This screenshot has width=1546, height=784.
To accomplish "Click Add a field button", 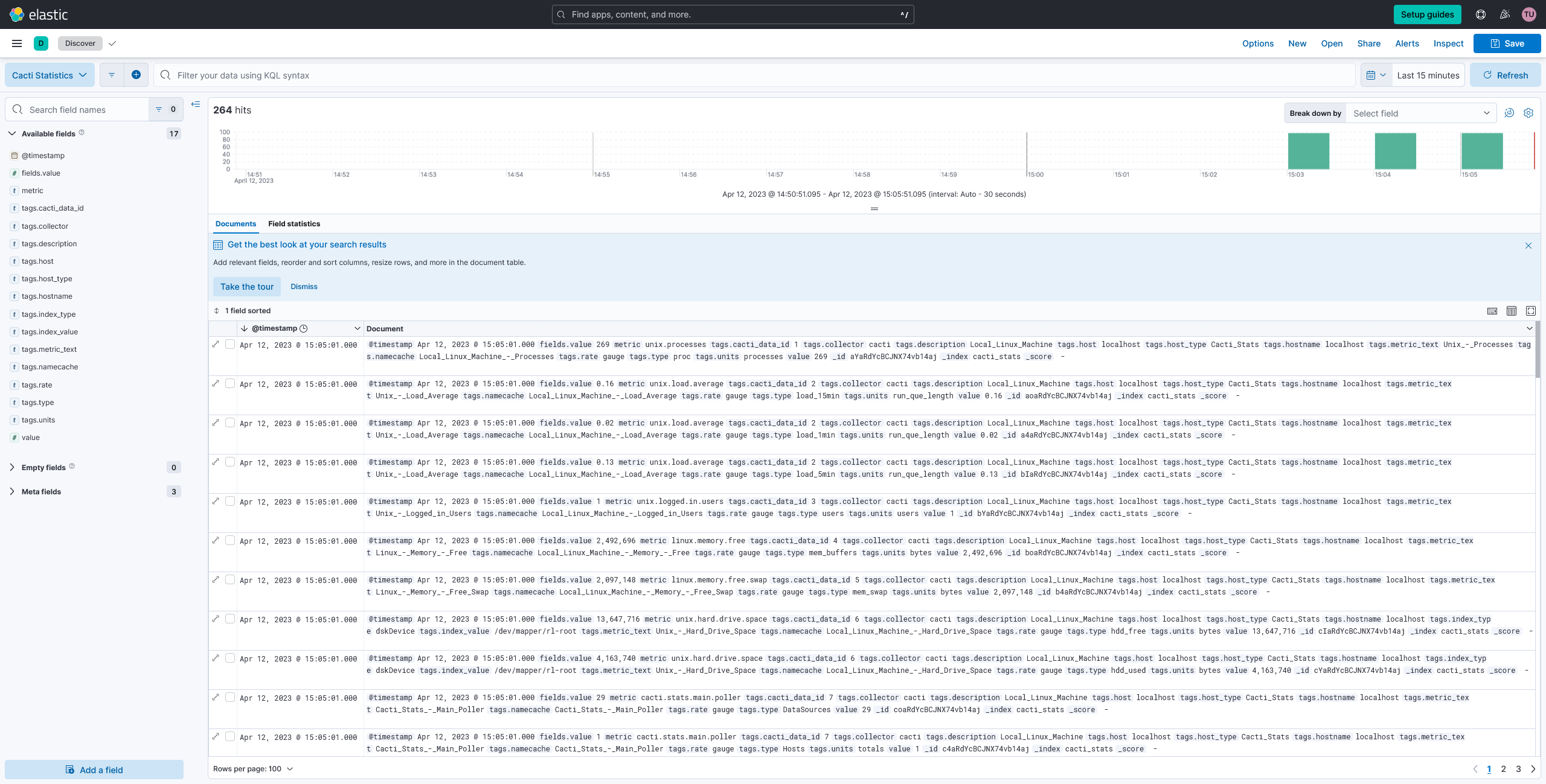I will click(94, 770).
